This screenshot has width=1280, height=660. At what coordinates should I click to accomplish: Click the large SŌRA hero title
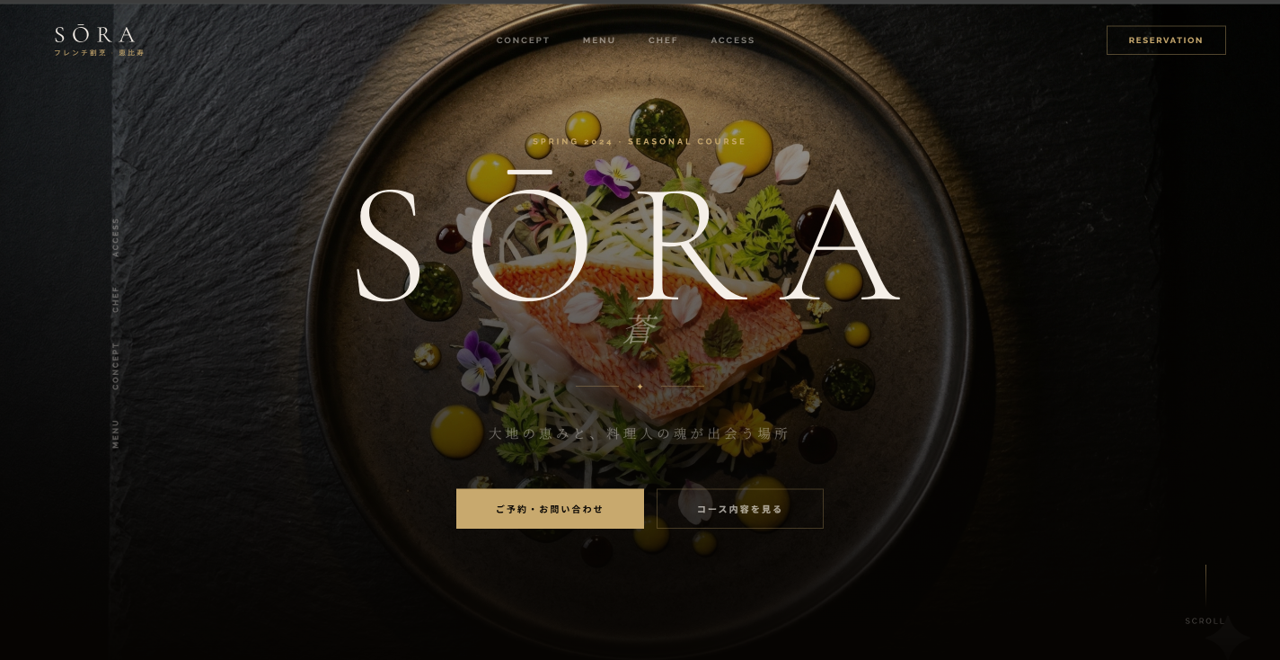pos(628,240)
